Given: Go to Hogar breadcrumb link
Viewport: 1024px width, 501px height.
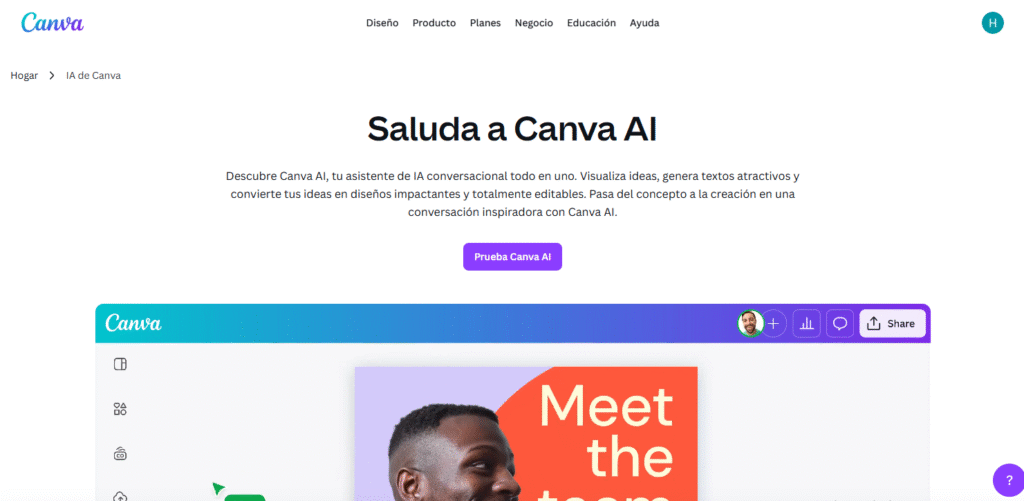Looking at the screenshot, I should (24, 76).
